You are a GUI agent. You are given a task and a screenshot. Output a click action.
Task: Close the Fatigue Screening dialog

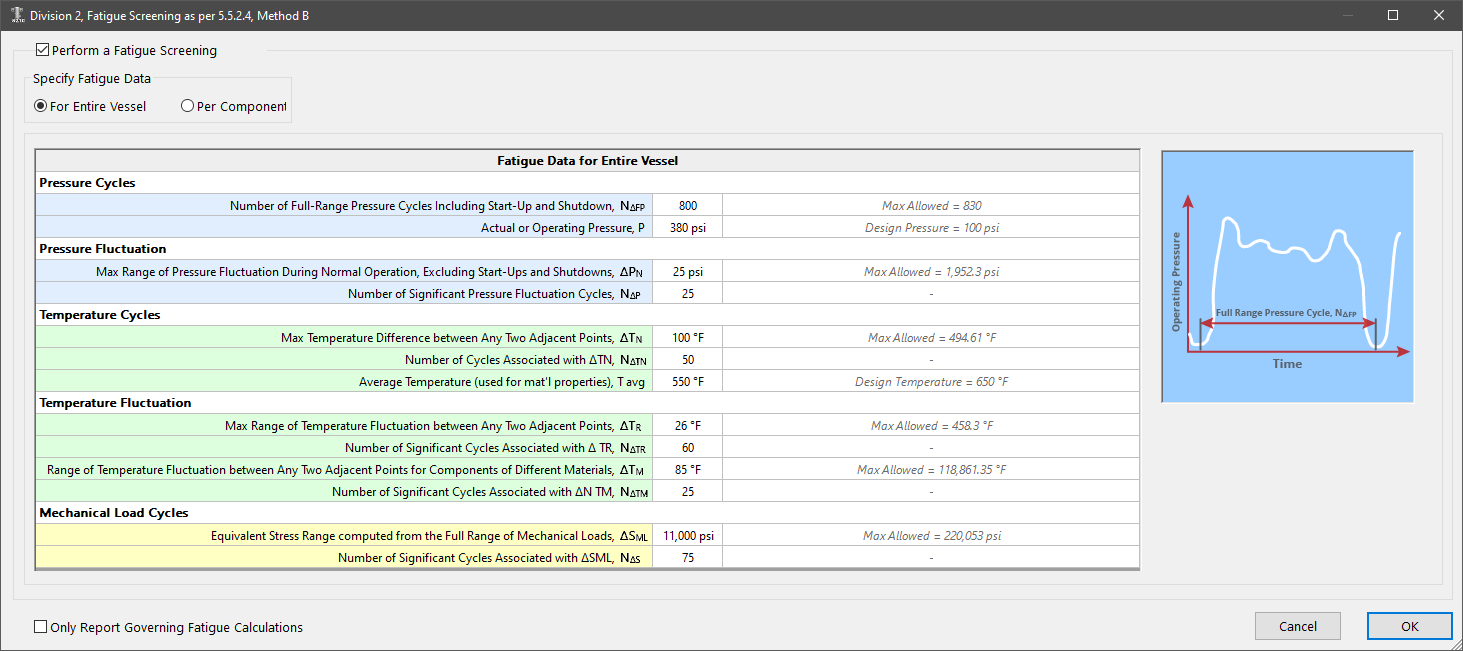tap(1439, 15)
